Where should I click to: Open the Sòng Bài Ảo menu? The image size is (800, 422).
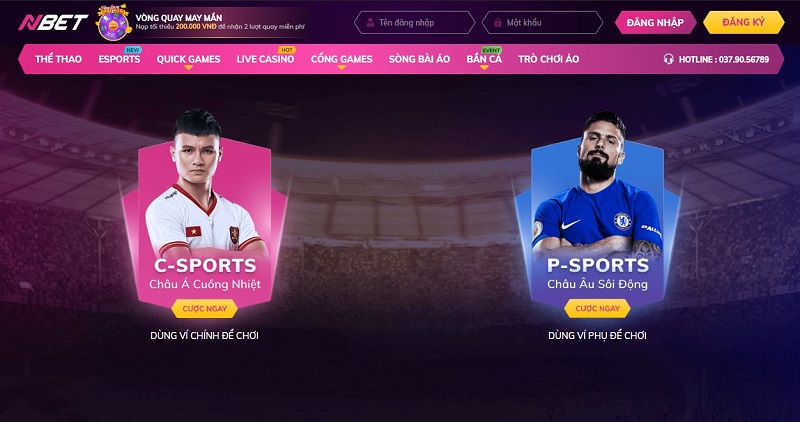point(419,59)
